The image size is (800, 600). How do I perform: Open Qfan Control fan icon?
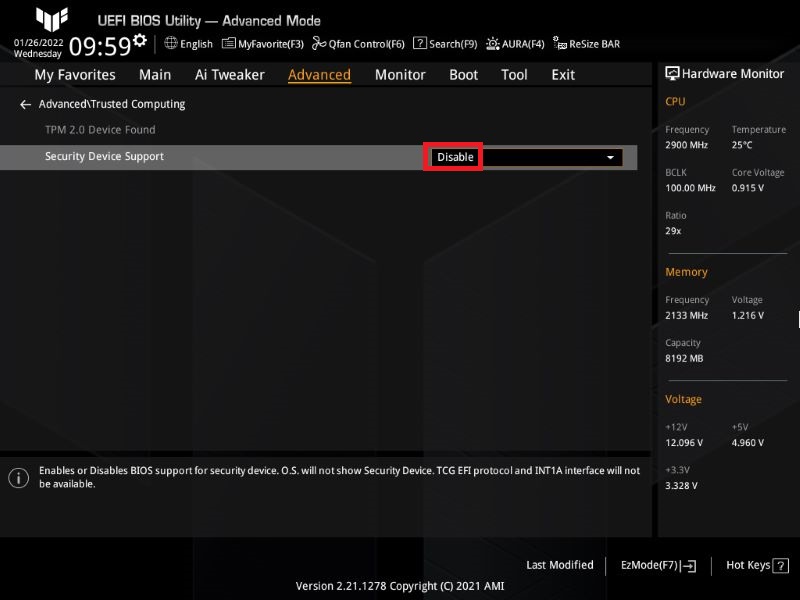(x=319, y=43)
